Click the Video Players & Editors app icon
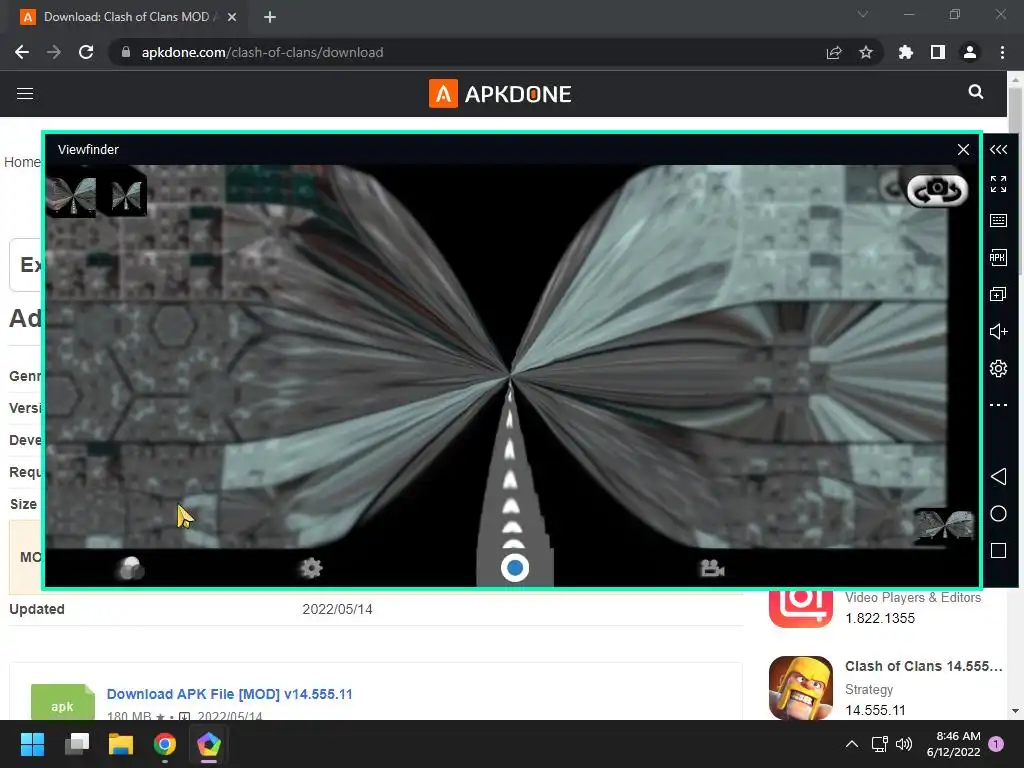This screenshot has height=768, width=1024. [801, 608]
